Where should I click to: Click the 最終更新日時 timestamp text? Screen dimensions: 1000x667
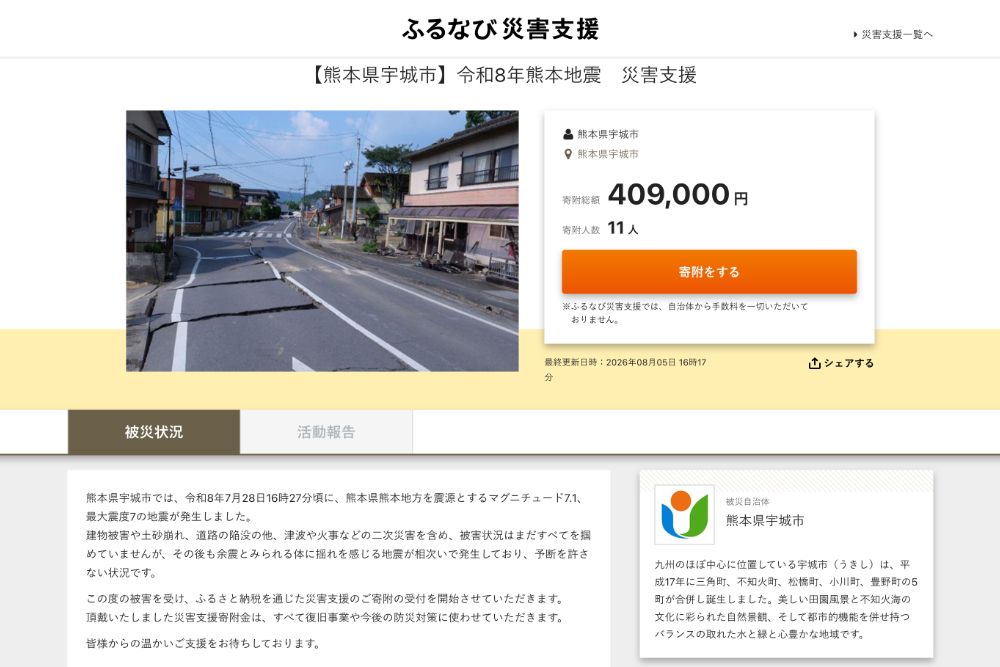click(625, 369)
